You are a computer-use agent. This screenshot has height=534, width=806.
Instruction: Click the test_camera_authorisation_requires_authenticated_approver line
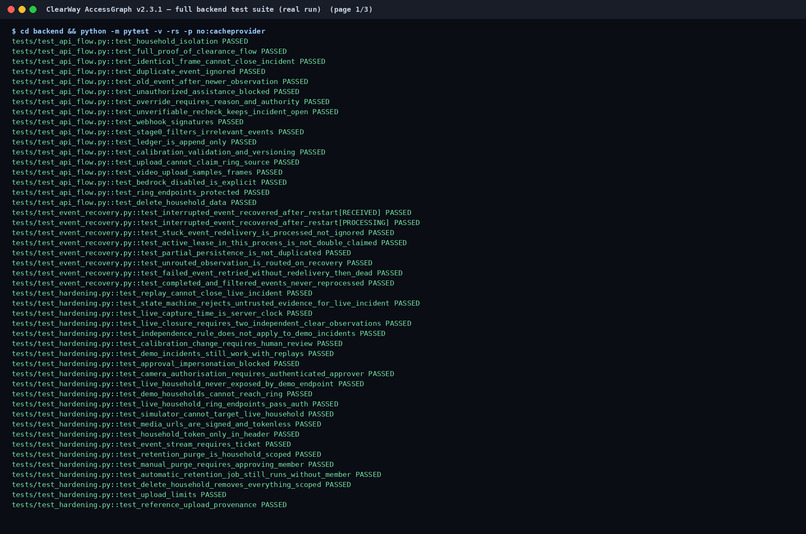pos(203,374)
